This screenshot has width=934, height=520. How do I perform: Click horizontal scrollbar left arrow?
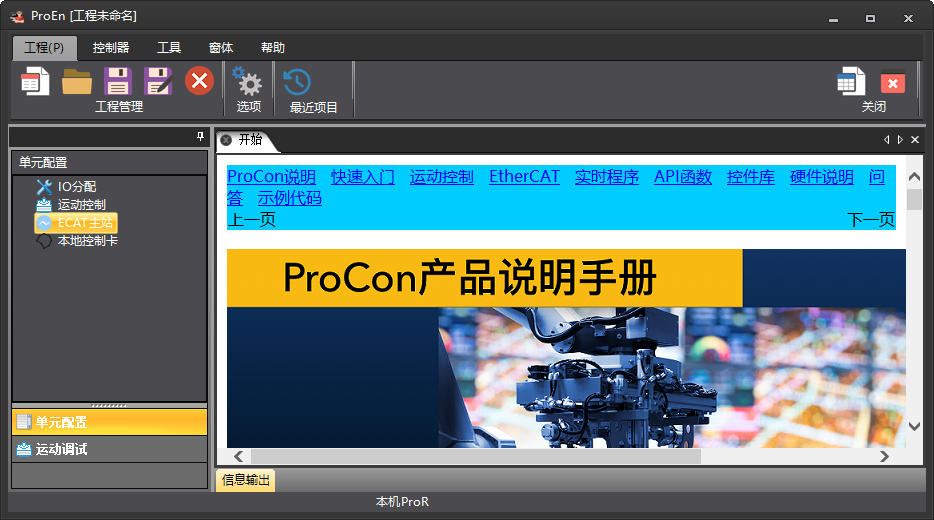pyautogui.click(x=238, y=456)
